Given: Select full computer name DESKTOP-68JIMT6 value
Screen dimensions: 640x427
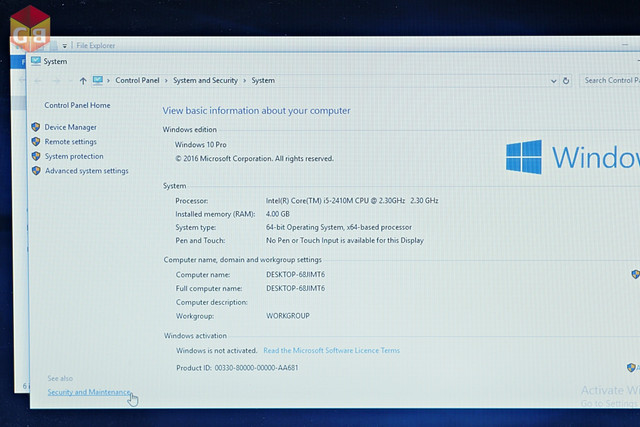Looking at the screenshot, I should tap(296, 289).
